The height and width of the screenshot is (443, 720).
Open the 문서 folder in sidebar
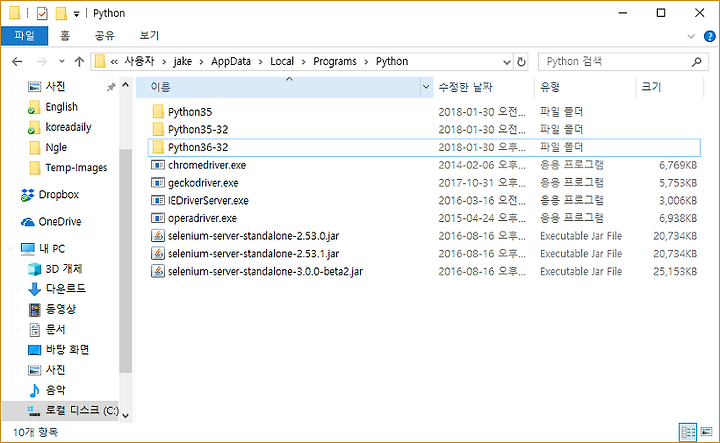(47, 330)
